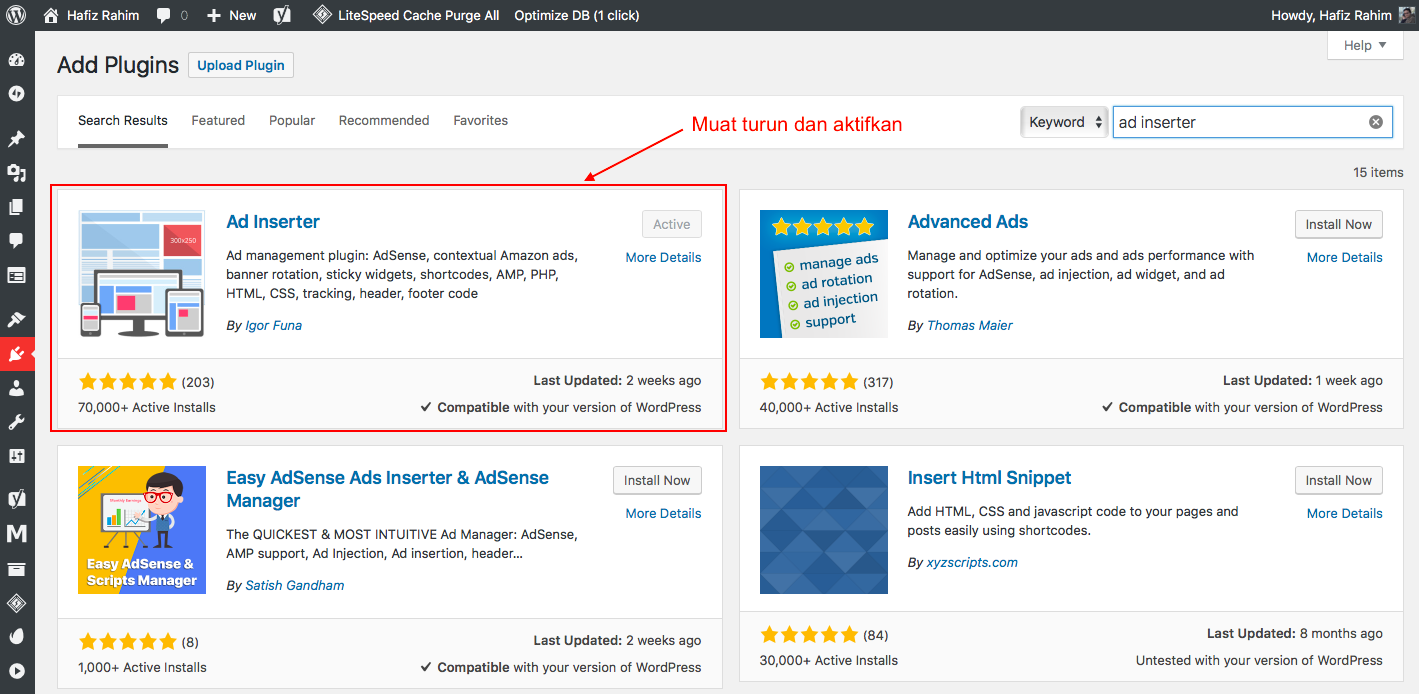
Task: Open Appearance paintbrush icon in sidebar
Action: pyautogui.click(x=16, y=319)
